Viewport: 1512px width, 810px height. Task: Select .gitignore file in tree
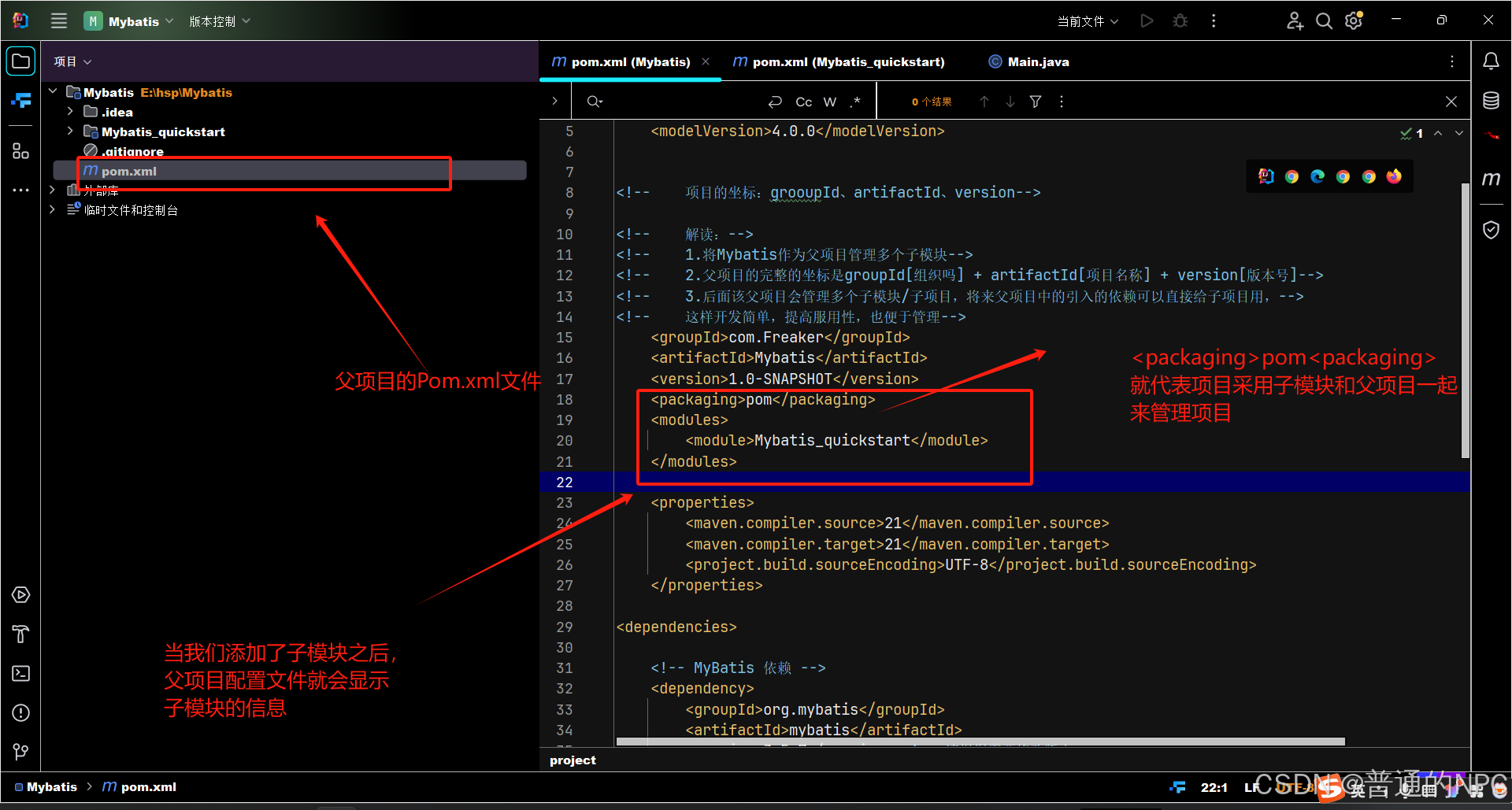[x=132, y=151]
